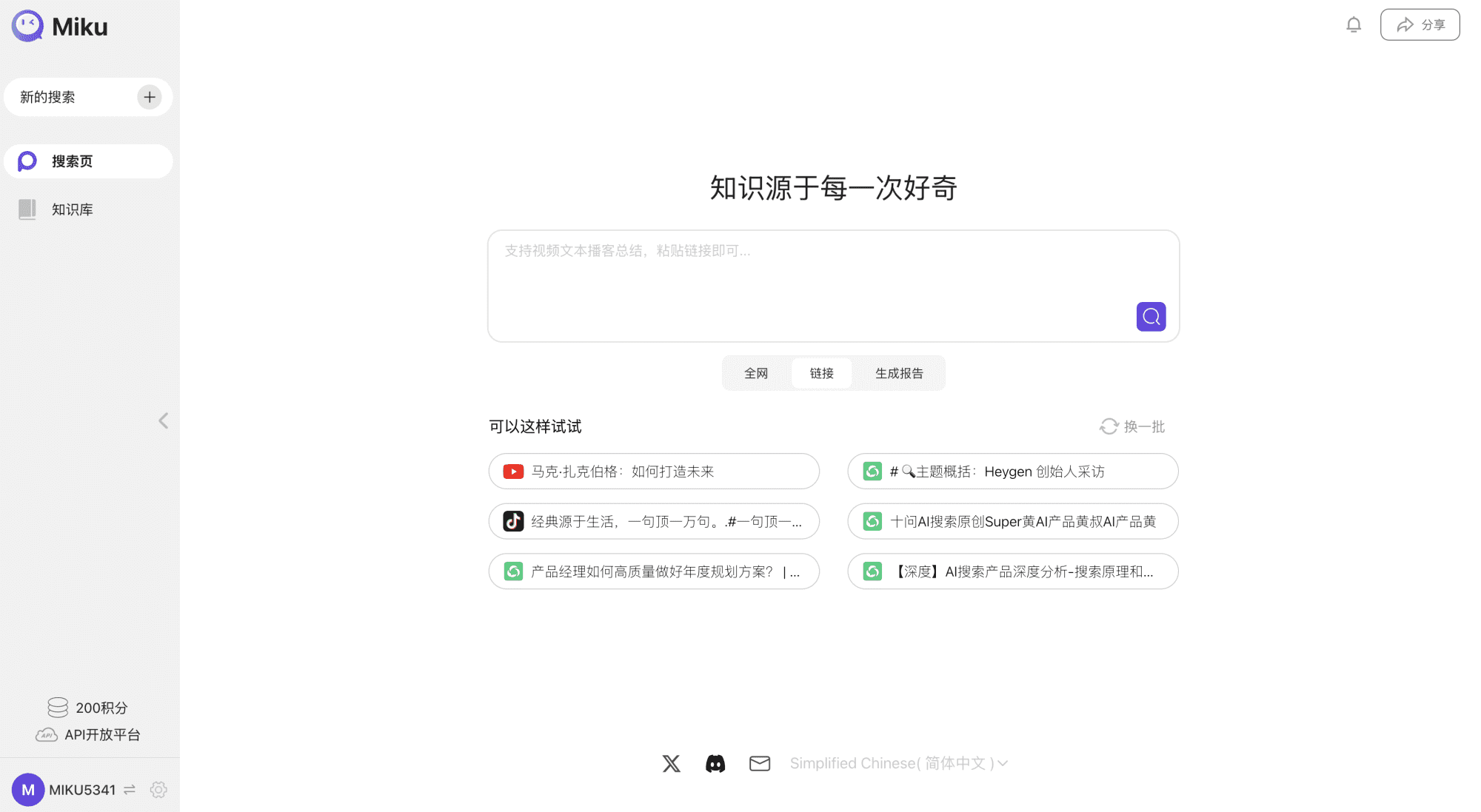Go to the 搜索页 sidebar item
This screenshot has height=812, width=1481.
[x=73, y=161]
